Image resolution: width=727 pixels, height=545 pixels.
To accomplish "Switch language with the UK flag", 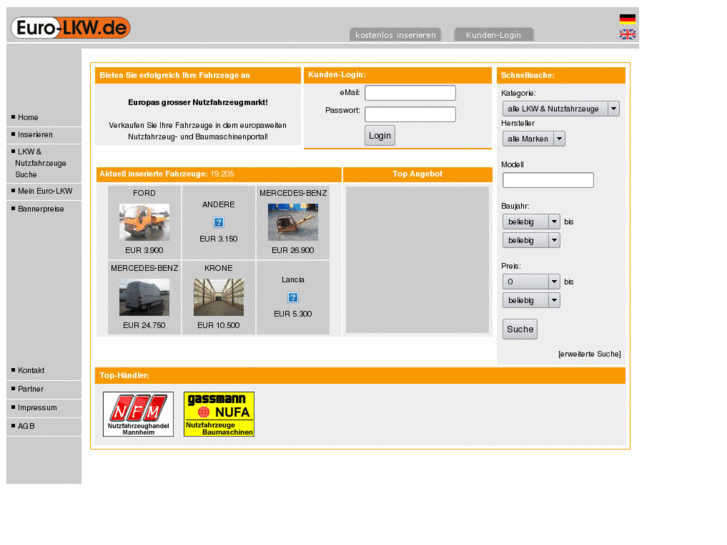I will point(627,34).
